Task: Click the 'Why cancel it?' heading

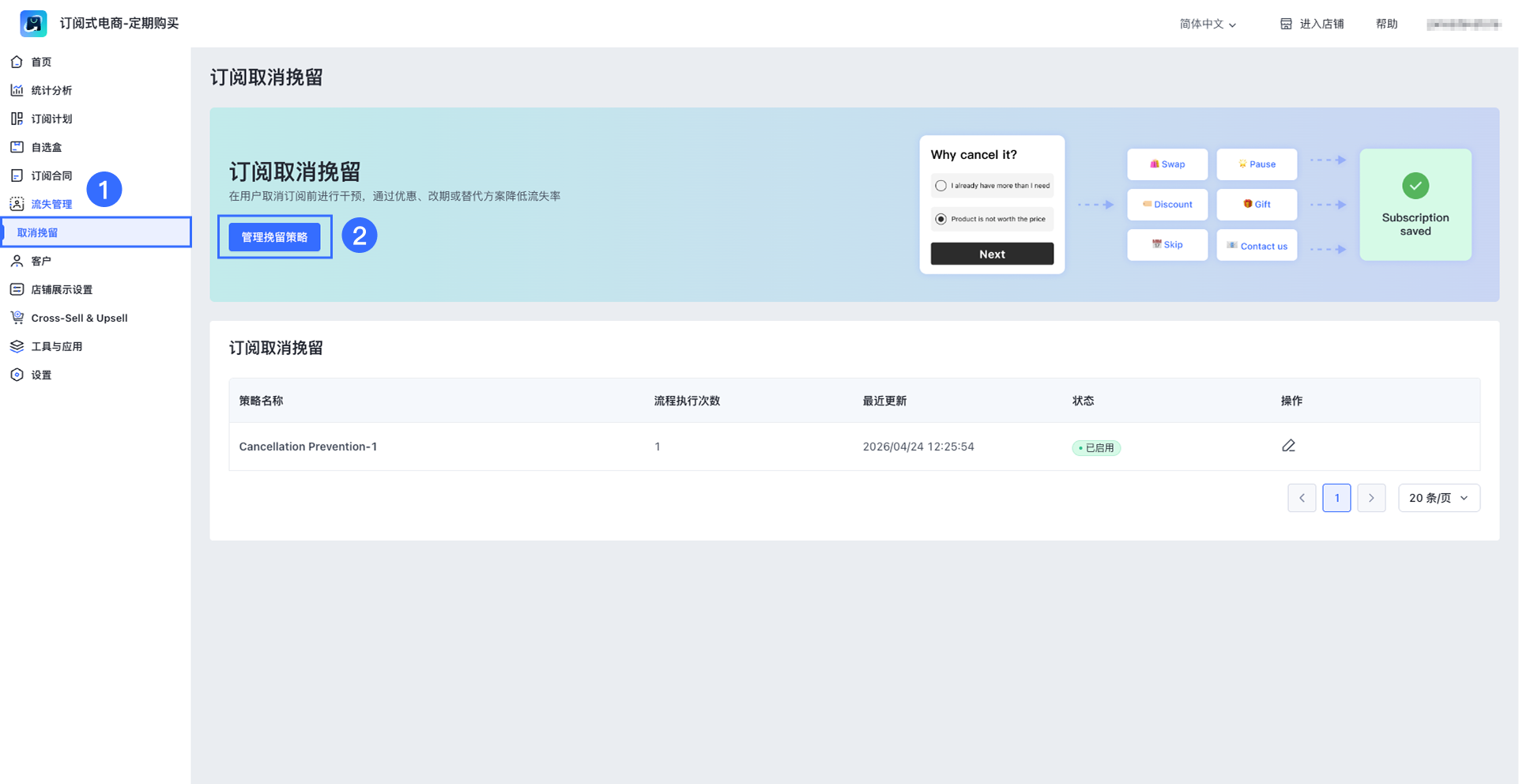Action: point(974,155)
